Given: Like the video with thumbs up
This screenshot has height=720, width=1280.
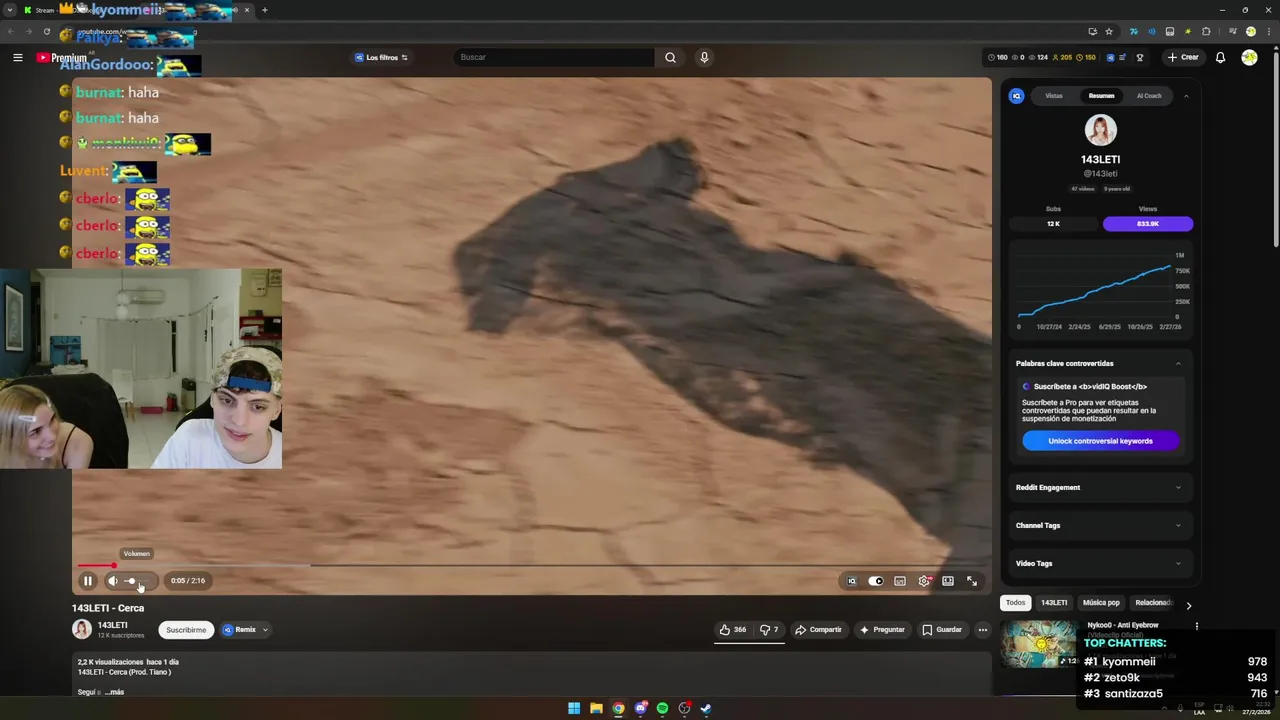Looking at the screenshot, I should (x=732, y=630).
